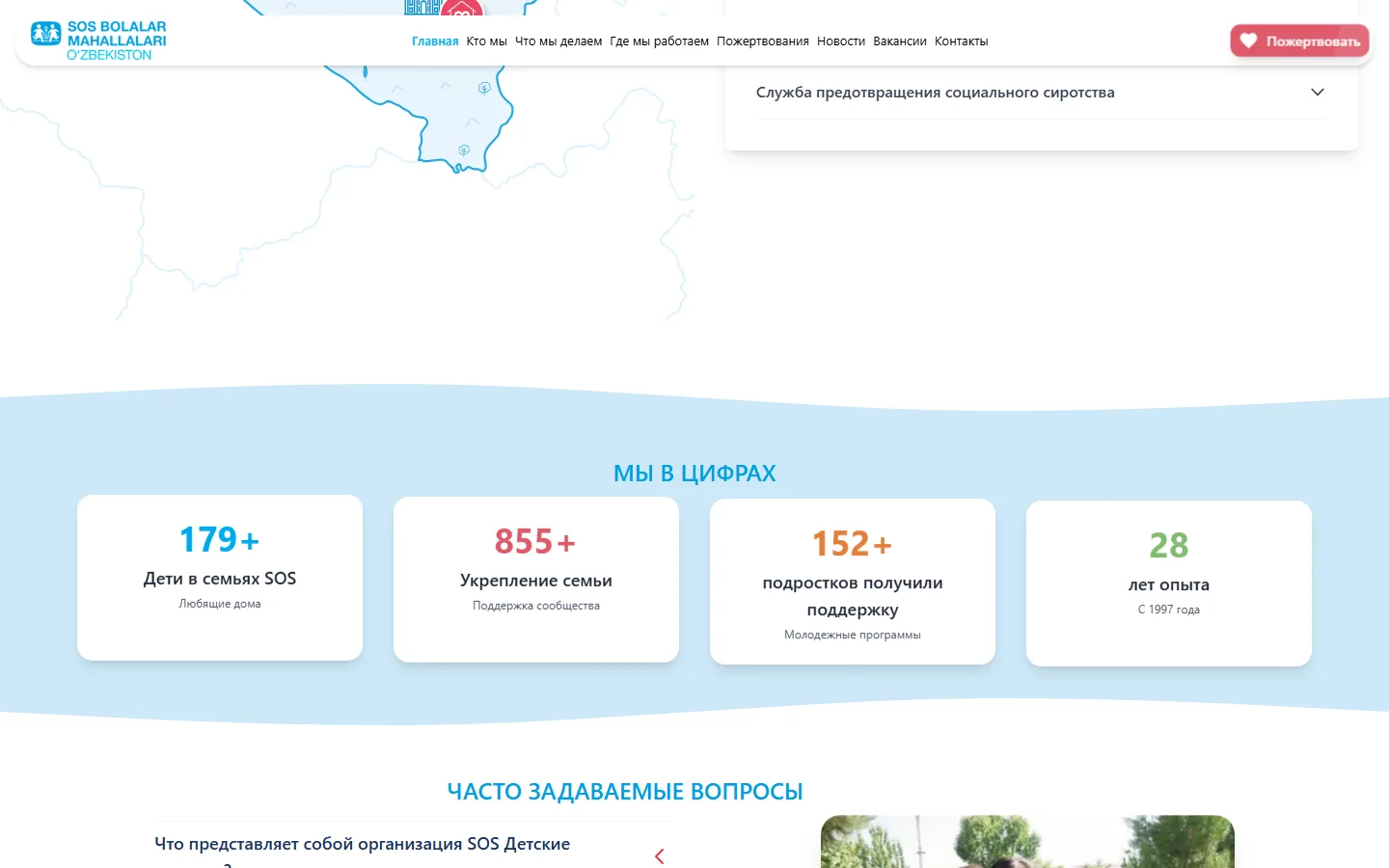
Task: Click the ЧАСТО ЗАДАВАЕМЫЕ ВОПРОСЫ heading
Action: pos(625,792)
